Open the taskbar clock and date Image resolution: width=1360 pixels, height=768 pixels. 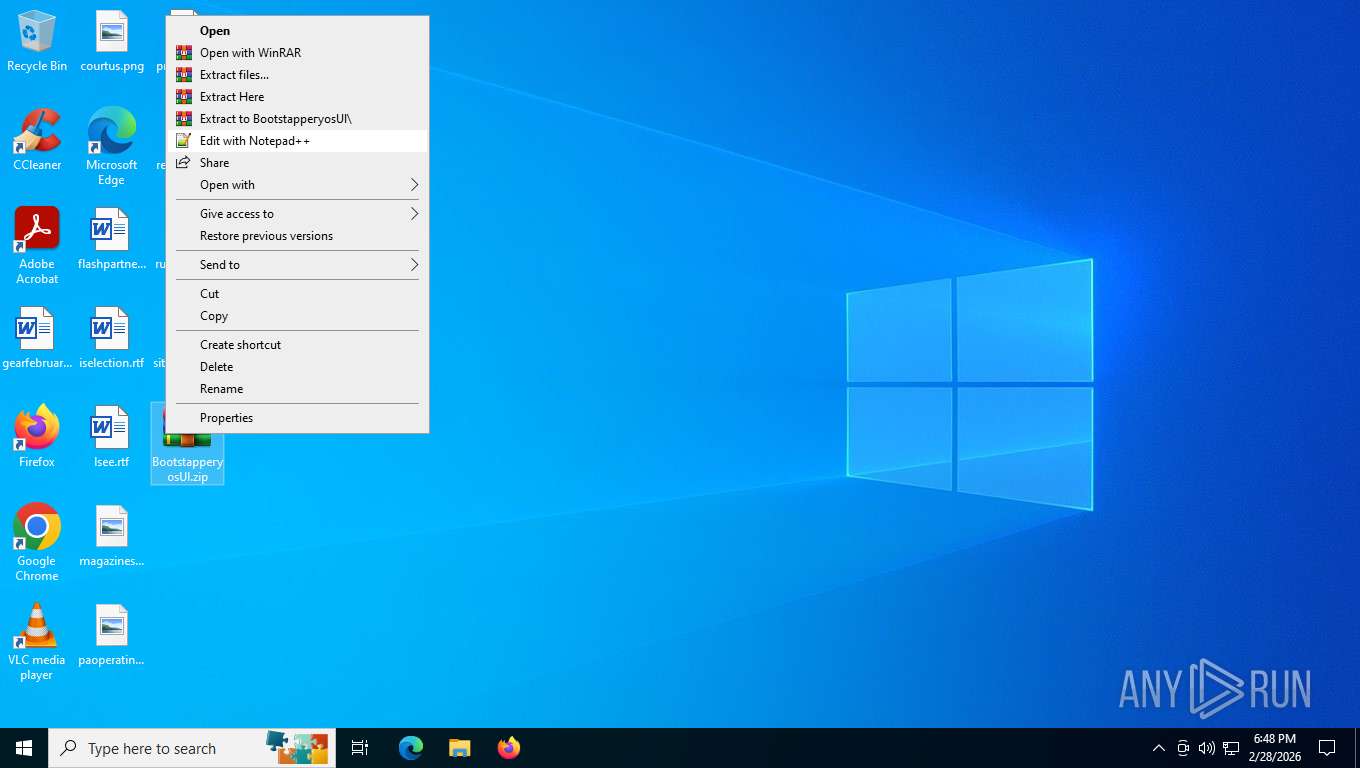click(1274, 748)
